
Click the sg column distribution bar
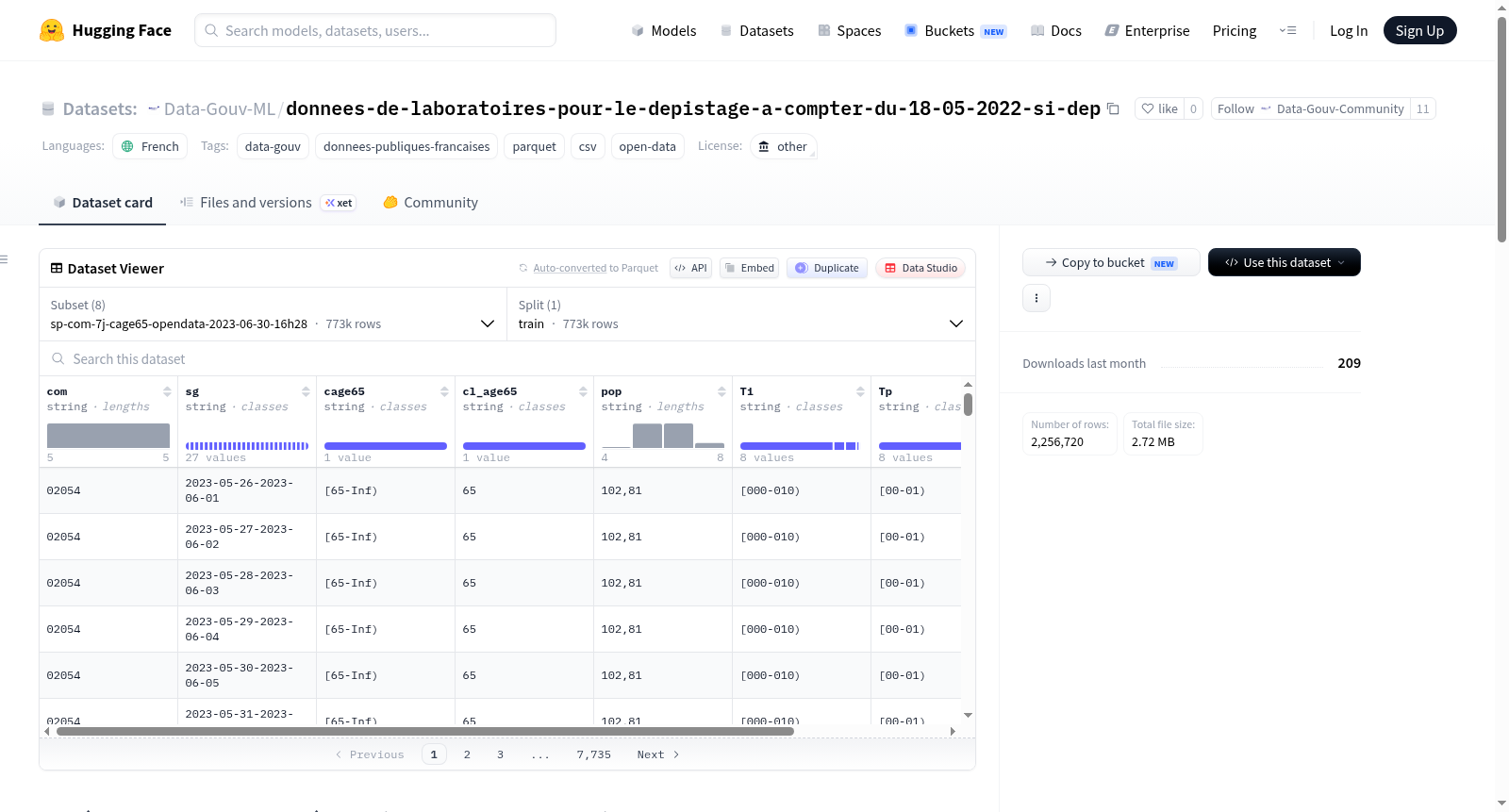coord(247,446)
